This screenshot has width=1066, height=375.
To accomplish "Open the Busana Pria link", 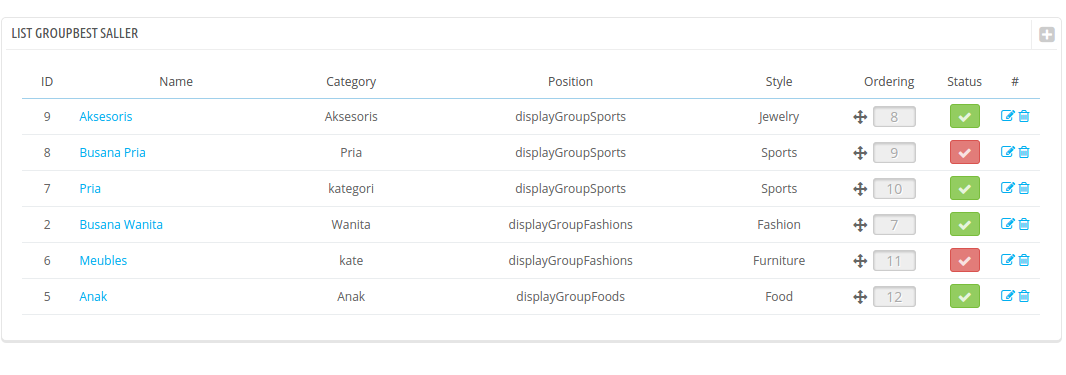I will click(x=112, y=153).
